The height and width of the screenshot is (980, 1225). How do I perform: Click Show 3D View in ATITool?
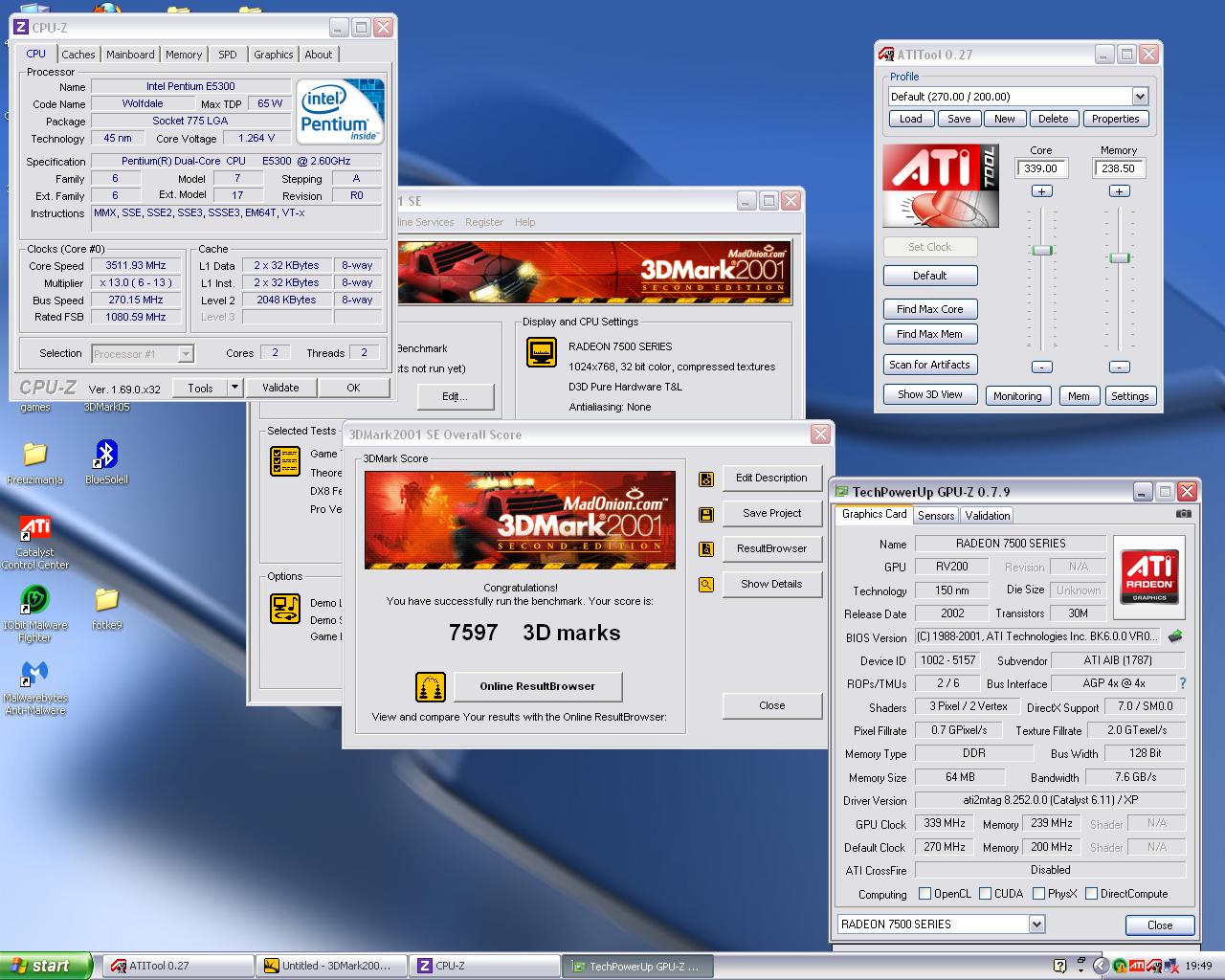tap(930, 394)
